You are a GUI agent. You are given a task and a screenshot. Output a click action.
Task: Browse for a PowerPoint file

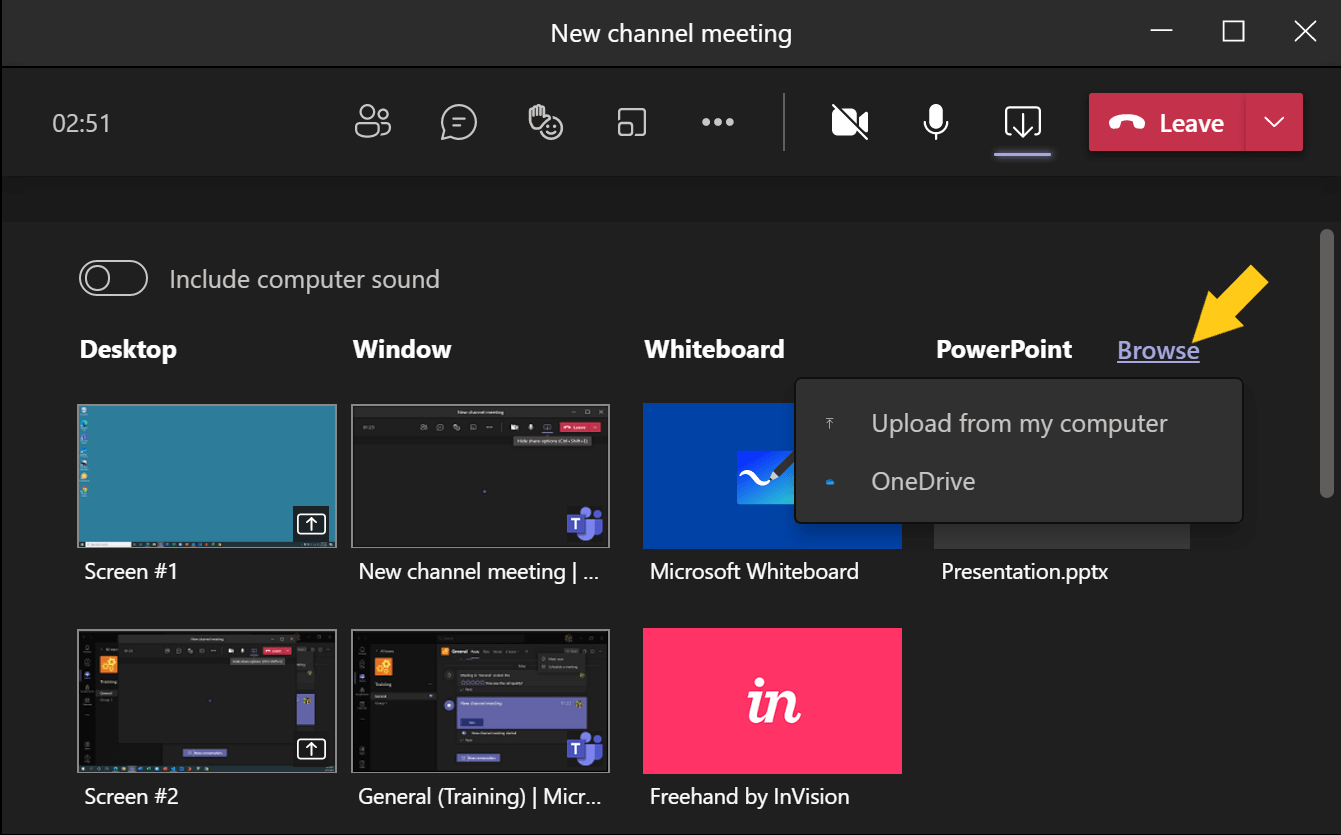1158,350
